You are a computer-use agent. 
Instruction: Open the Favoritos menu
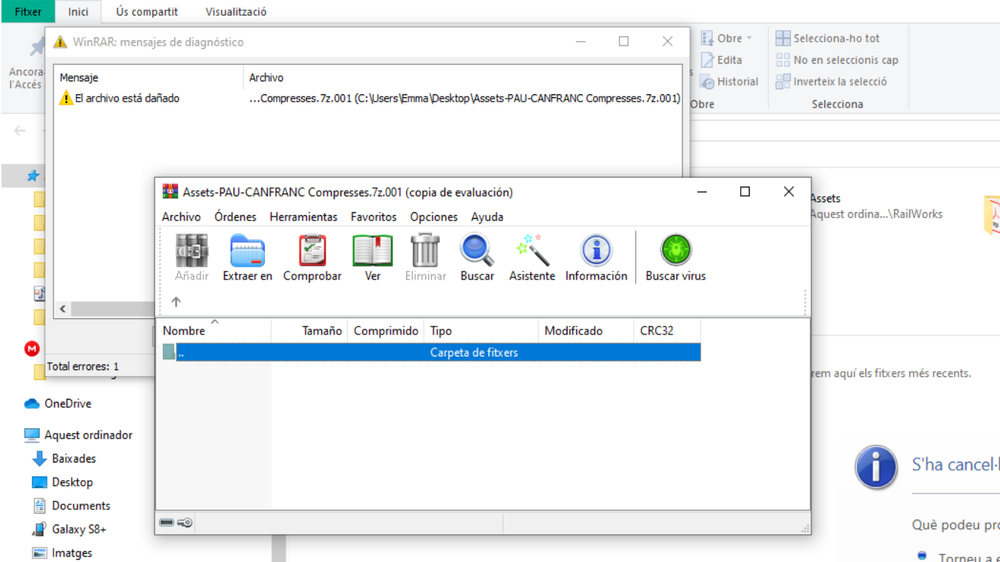374,217
